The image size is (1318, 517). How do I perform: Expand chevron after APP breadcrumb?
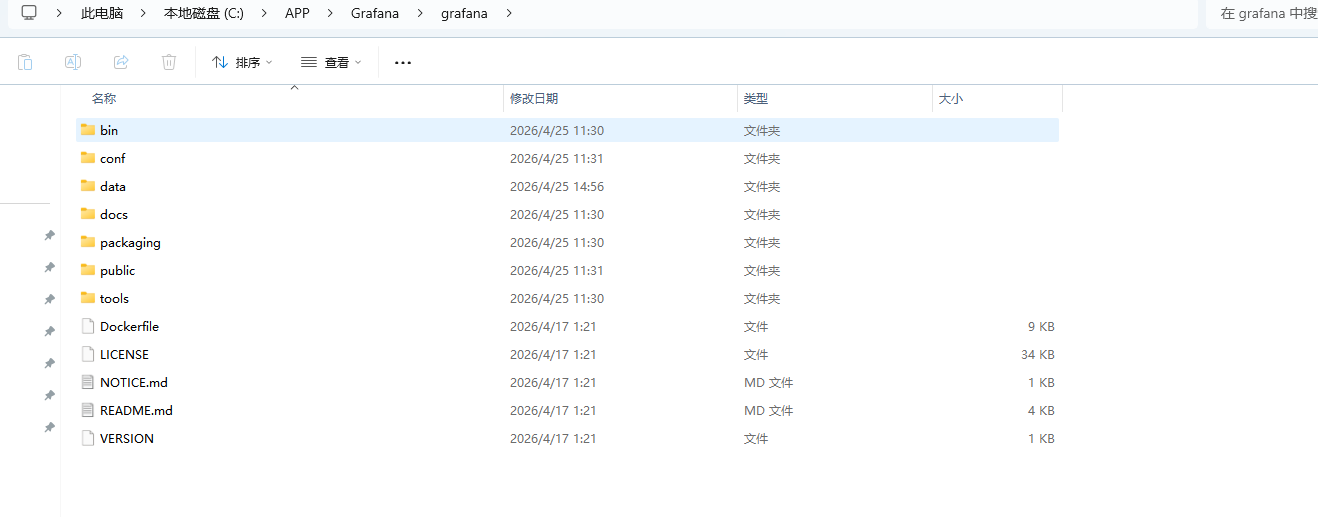[331, 13]
